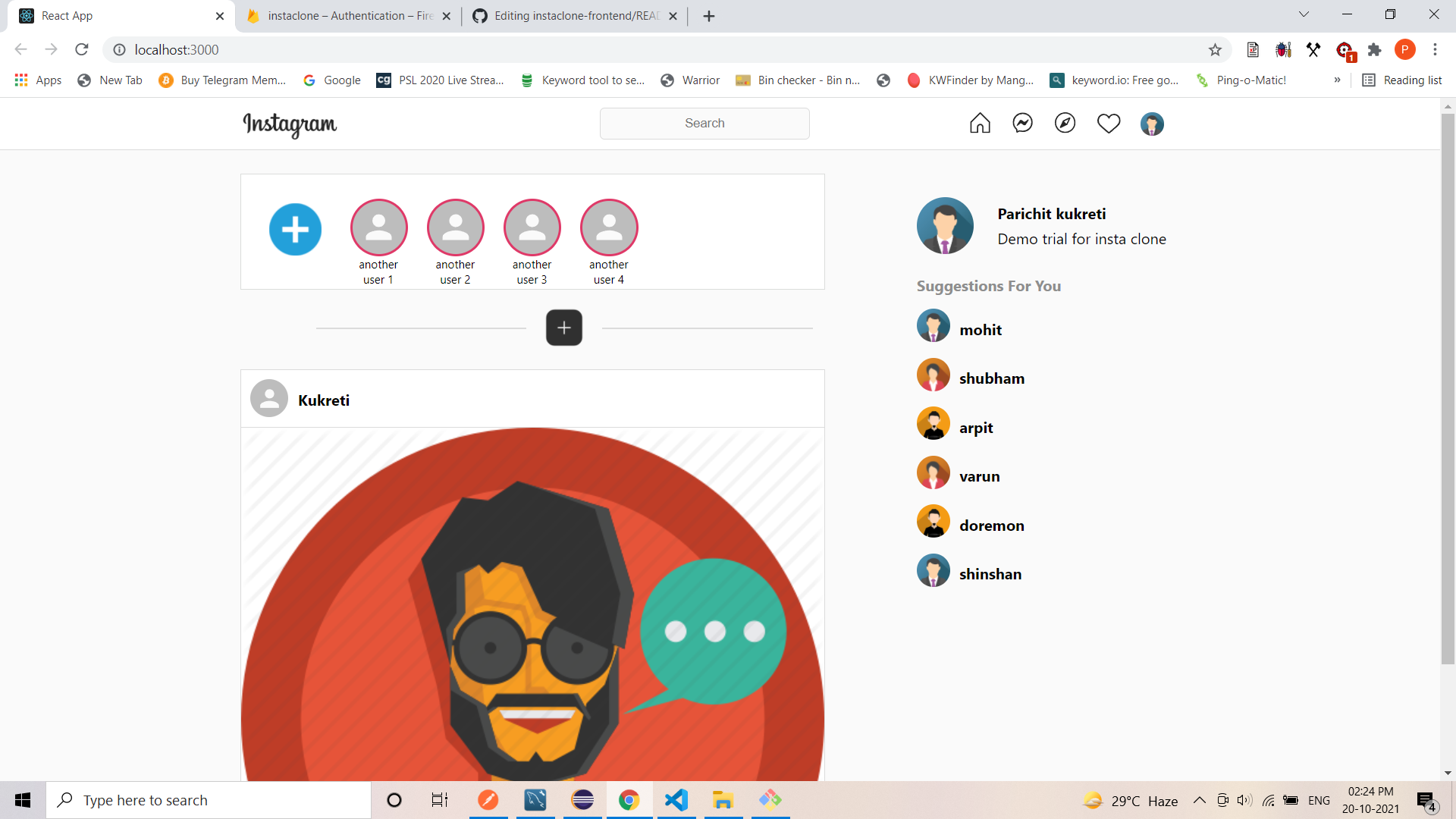1456x819 pixels.
Task: Open the Messenger icon in the navbar
Action: (x=1022, y=123)
